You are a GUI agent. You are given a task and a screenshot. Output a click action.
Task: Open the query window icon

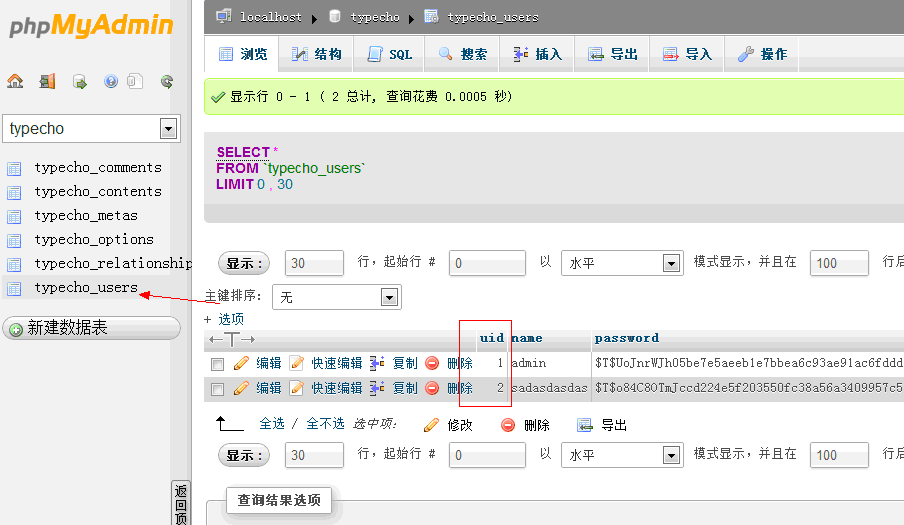click(x=80, y=82)
